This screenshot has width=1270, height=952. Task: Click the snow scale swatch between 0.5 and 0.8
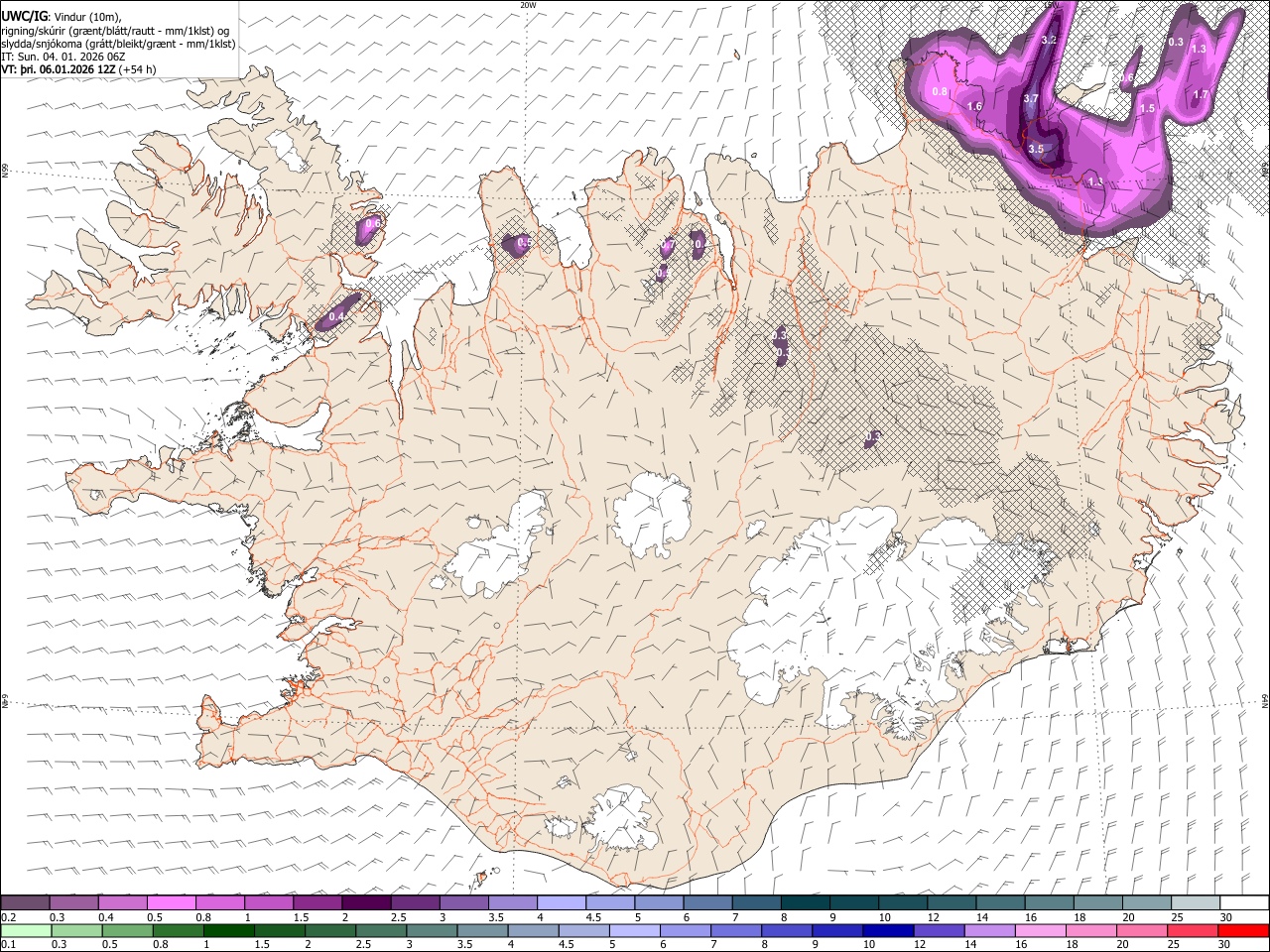pyautogui.click(x=171, y=902)
